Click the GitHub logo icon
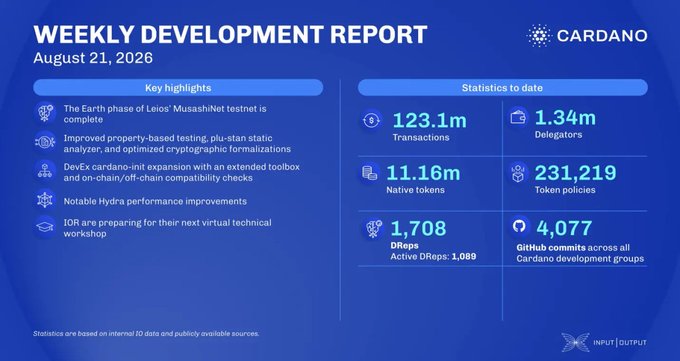This screenshot has width=680, height=361. (x=519, y=226)
